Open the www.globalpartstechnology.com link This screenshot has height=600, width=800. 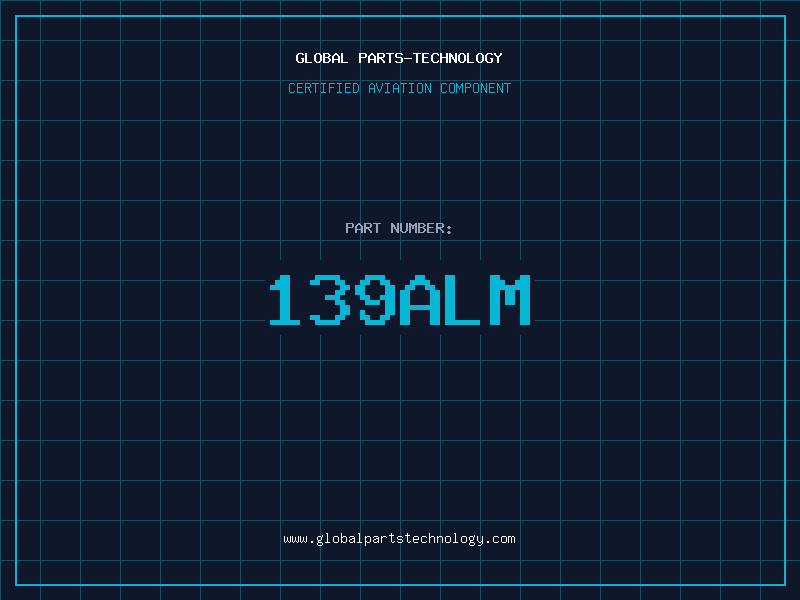(x=399, y=539)
